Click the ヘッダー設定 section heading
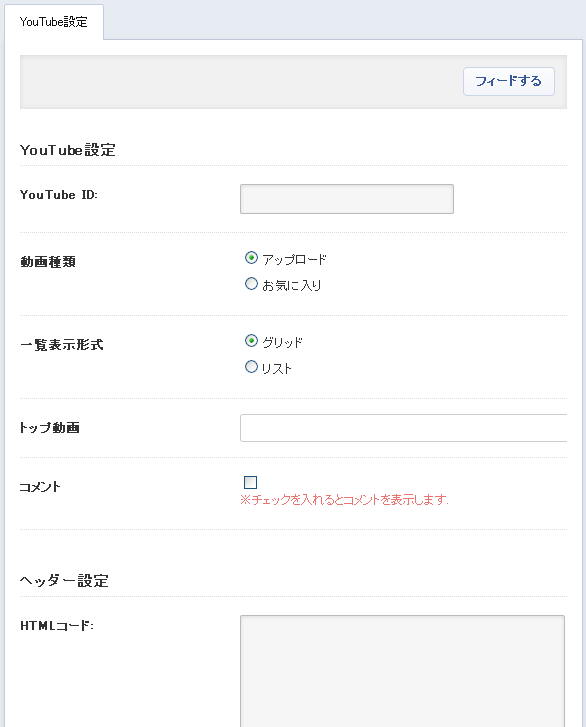586x727 pixels. 64,580
